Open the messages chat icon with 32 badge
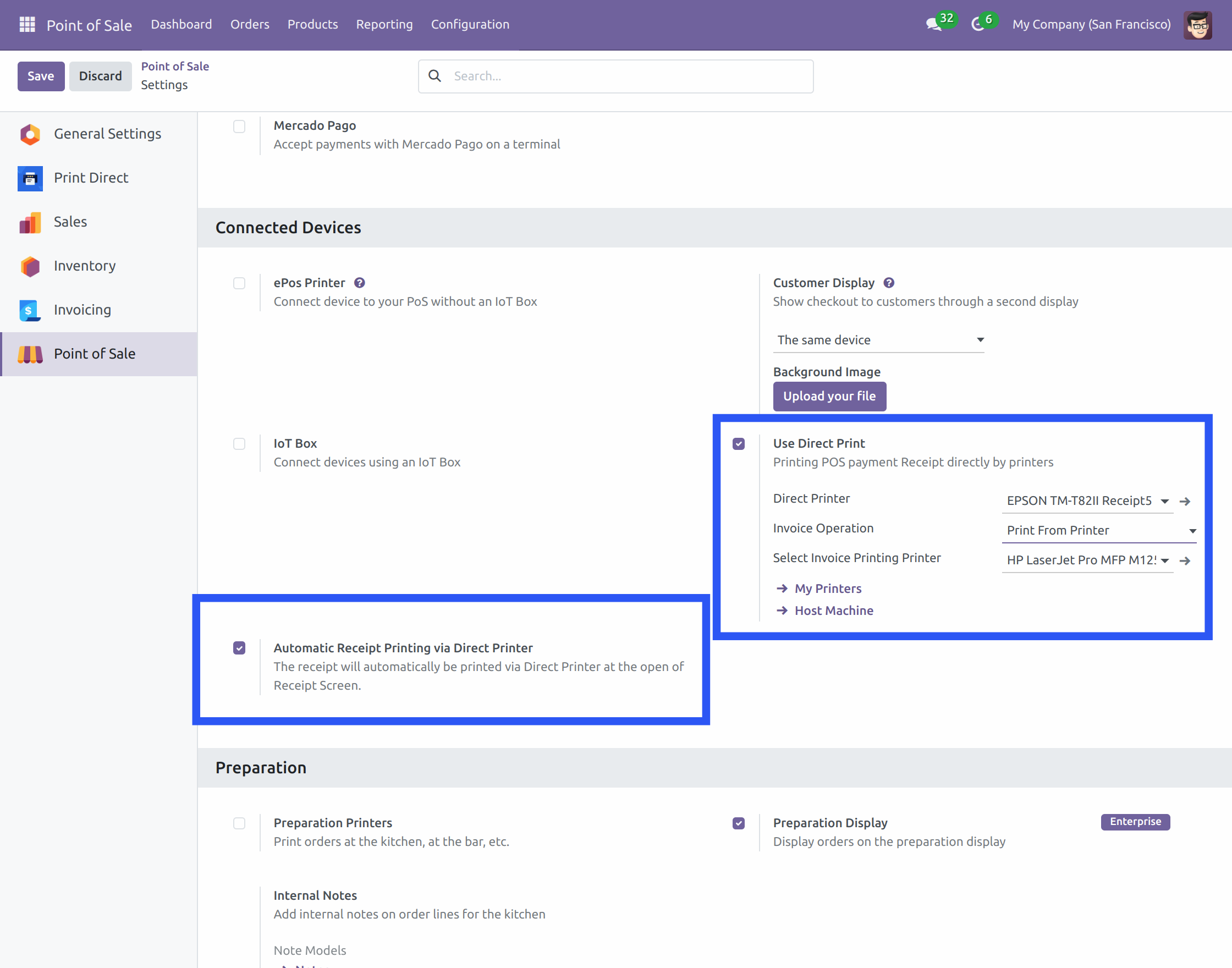1232x968 pixels. coord(933,24)
